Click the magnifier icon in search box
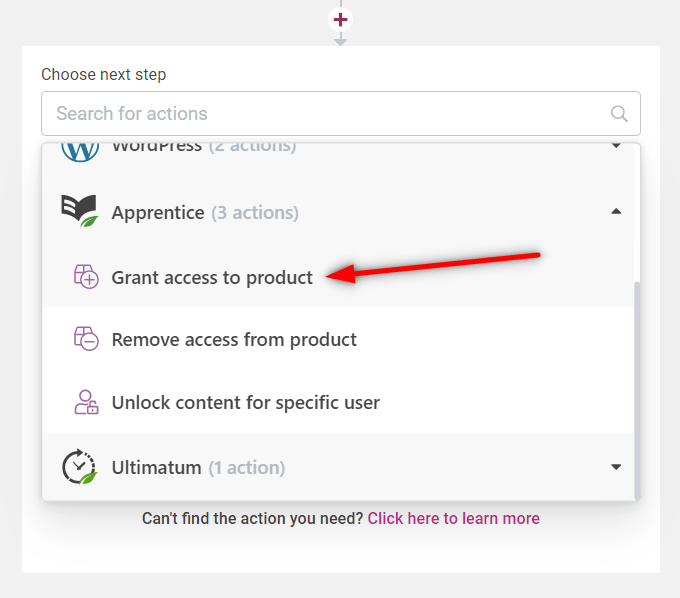Screen dimensions: 680x598 [x=619, y=114]
